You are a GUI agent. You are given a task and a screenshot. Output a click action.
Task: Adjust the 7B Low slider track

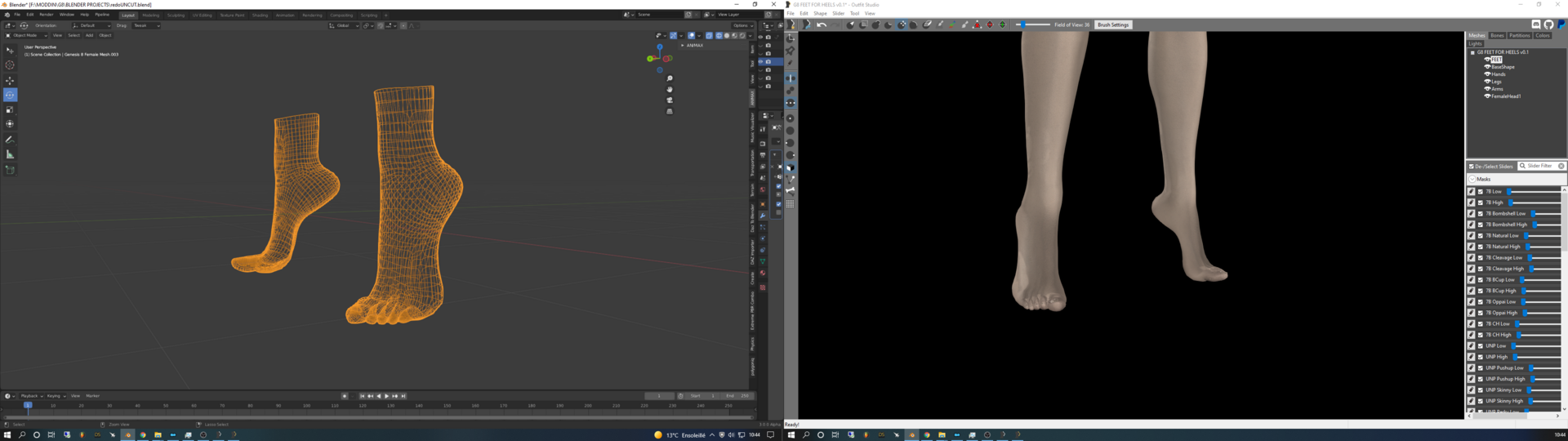pos(1534,191)
